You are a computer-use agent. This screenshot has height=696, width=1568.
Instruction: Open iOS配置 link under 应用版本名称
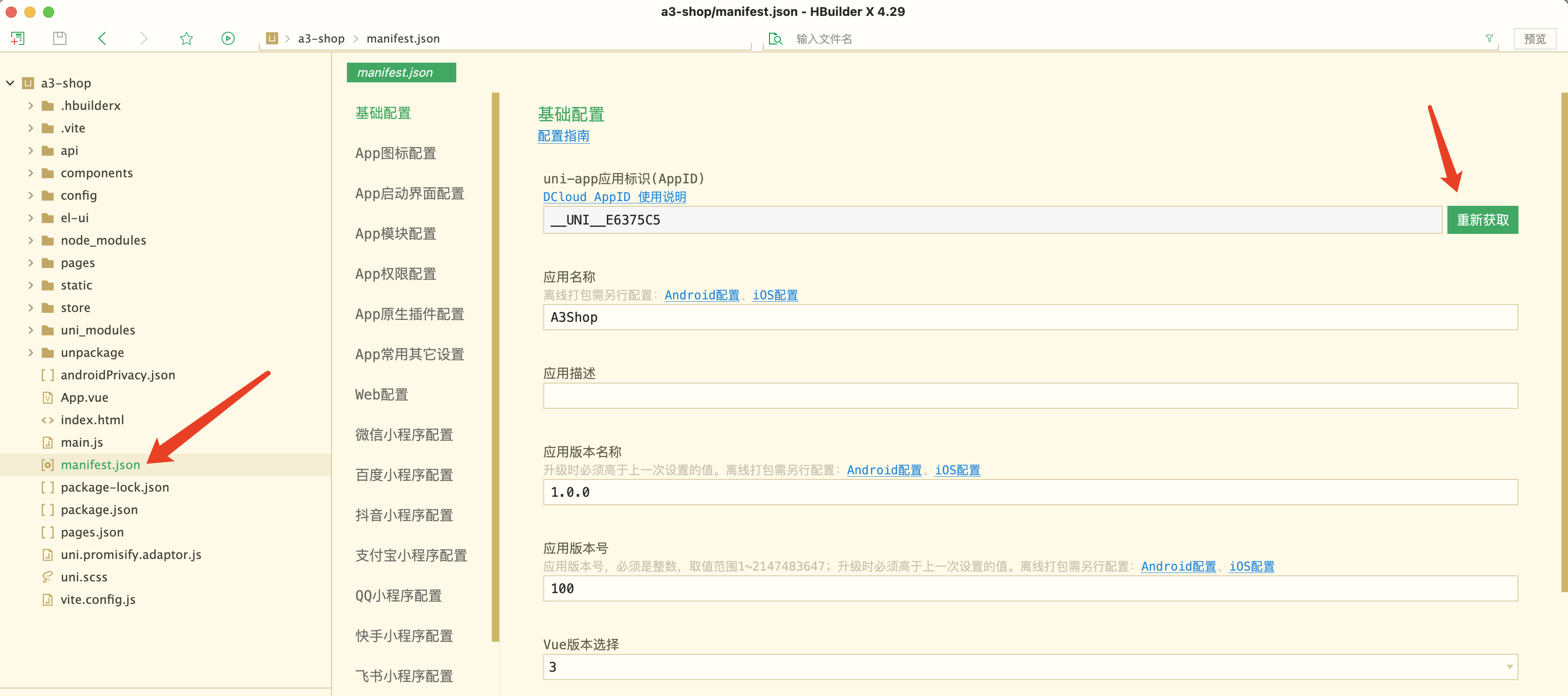pos(957,470)
